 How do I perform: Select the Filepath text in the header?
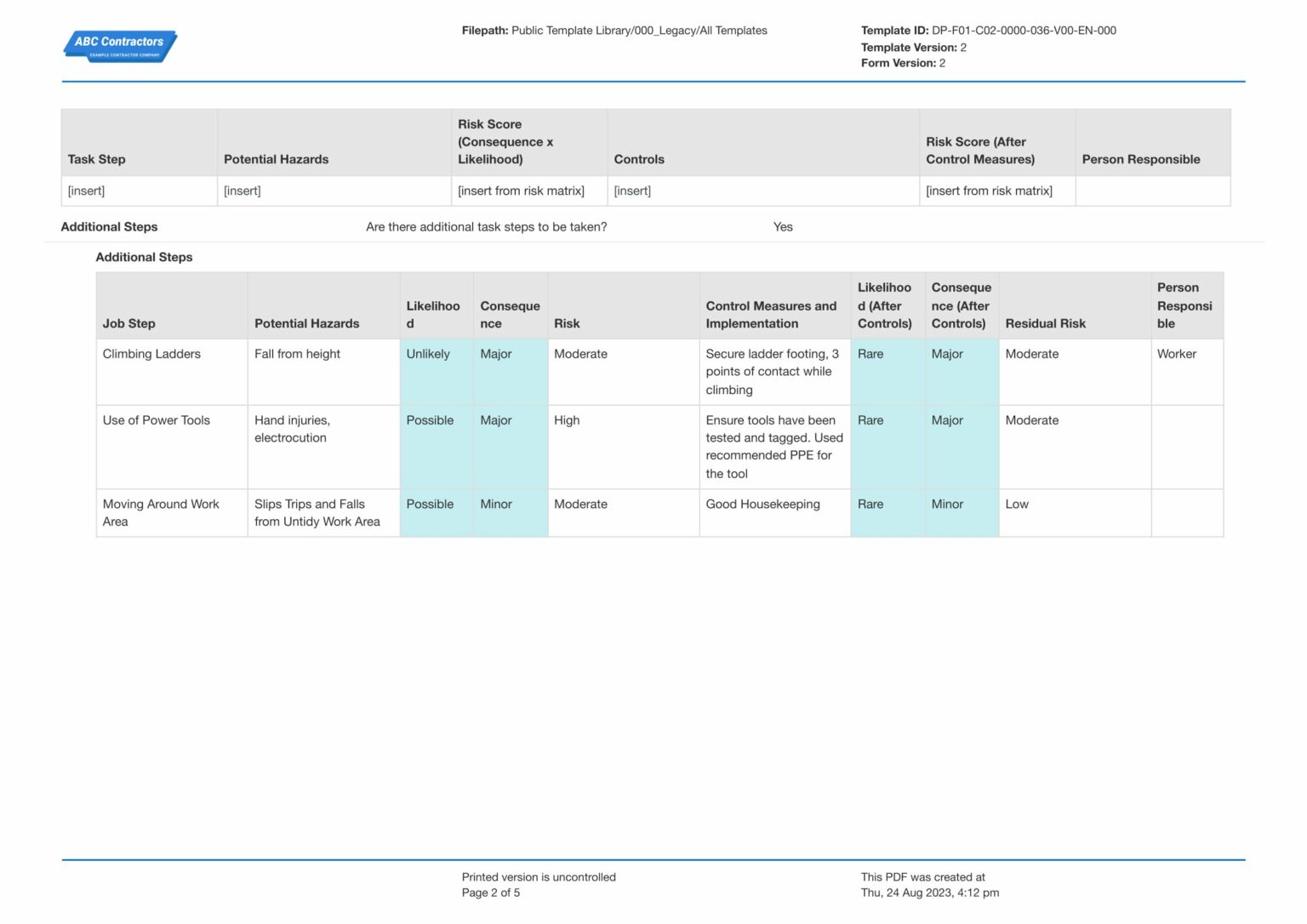(x=614, y=30)
